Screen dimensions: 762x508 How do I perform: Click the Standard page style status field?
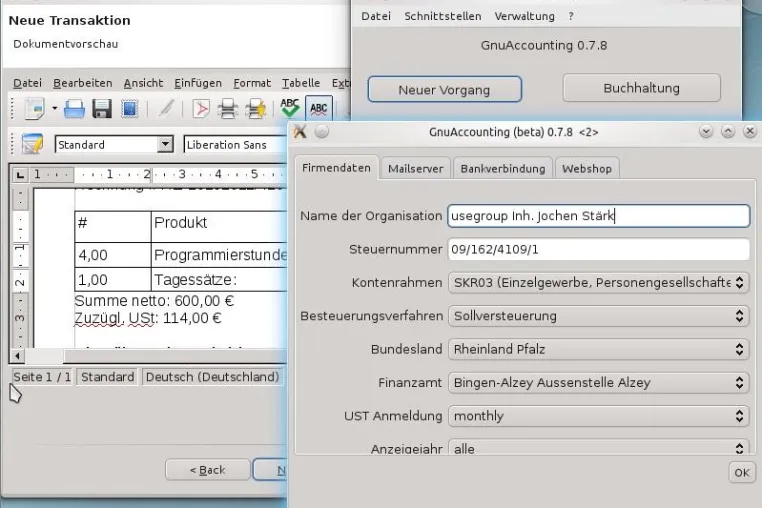[x=107, y=377]
